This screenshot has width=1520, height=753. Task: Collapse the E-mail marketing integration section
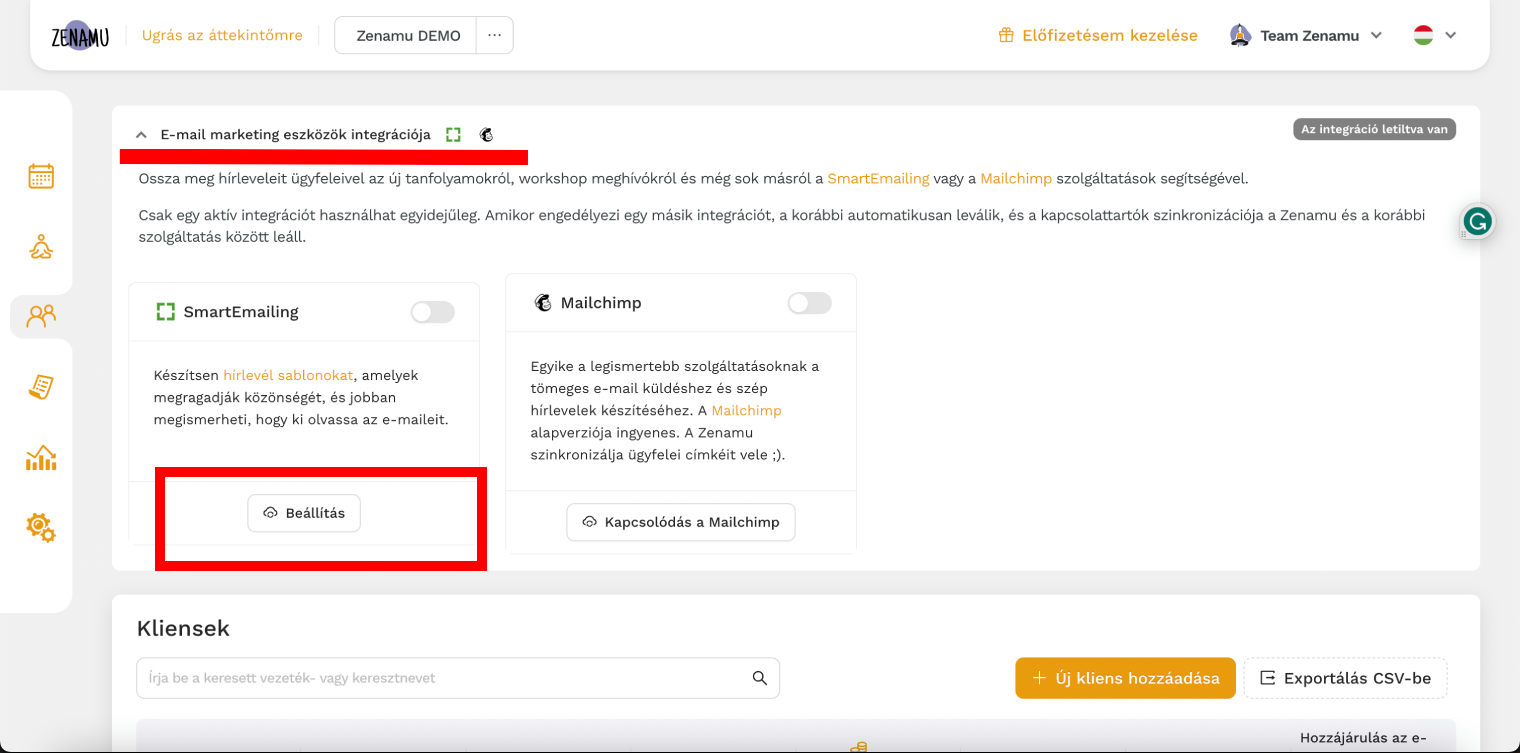click(x=141, y=134)
